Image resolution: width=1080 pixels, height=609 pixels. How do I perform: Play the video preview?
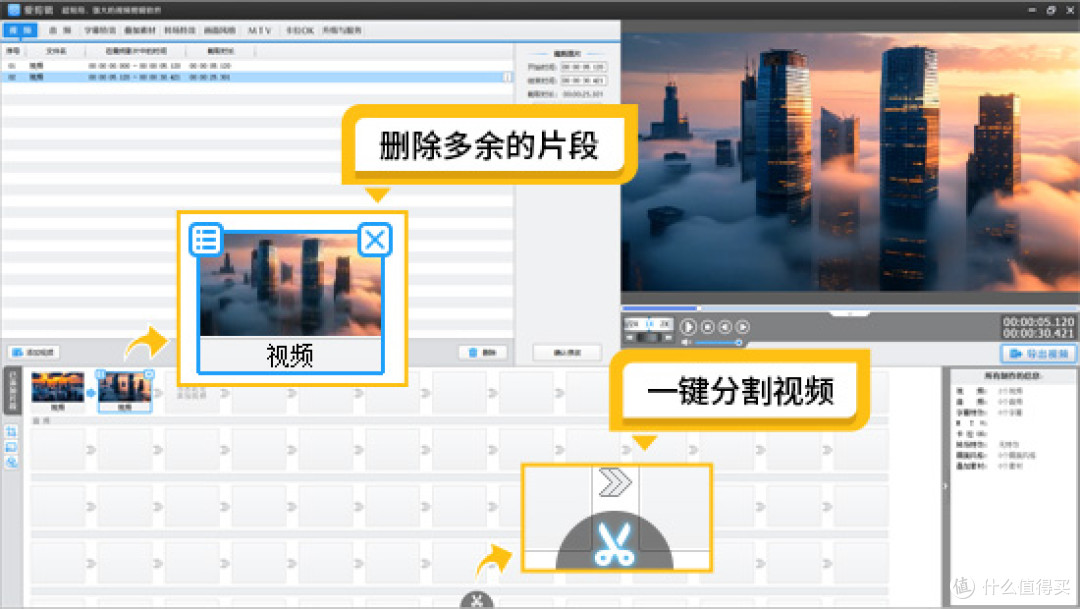pos(687,327)
